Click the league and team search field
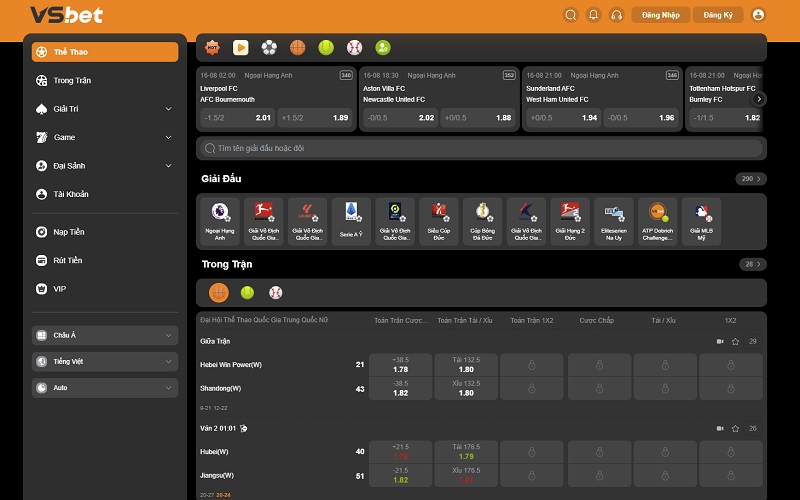 (480, 148)
